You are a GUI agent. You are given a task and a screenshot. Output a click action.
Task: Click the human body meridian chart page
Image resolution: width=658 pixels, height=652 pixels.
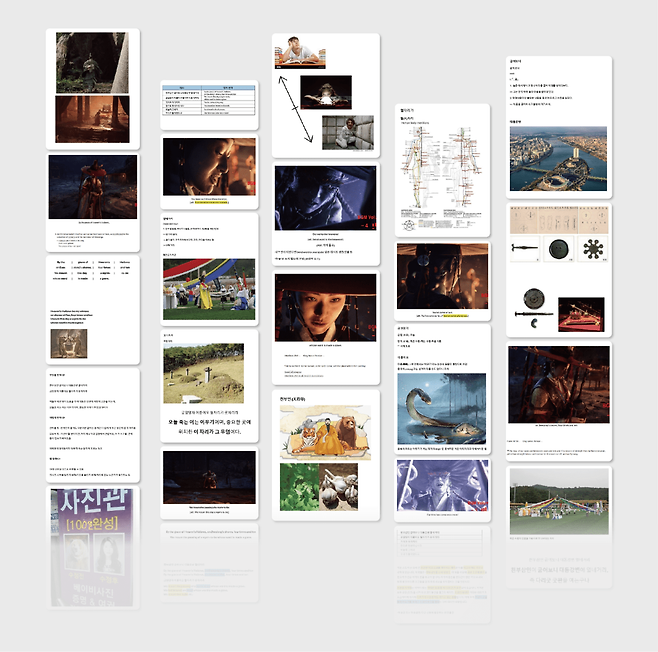click(442, 170)
